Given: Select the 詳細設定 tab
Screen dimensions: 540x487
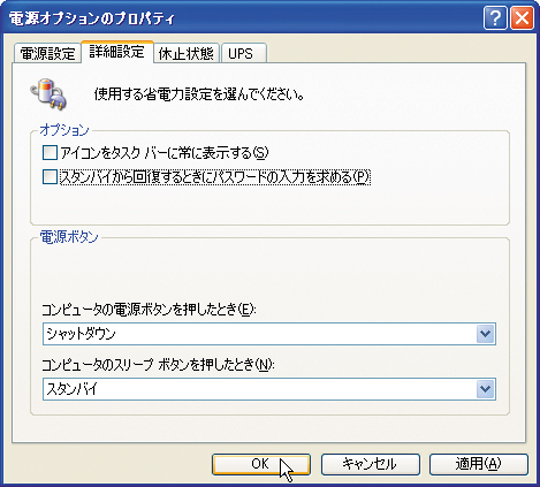Looking at the screenshot, I should tap(117, 52).
